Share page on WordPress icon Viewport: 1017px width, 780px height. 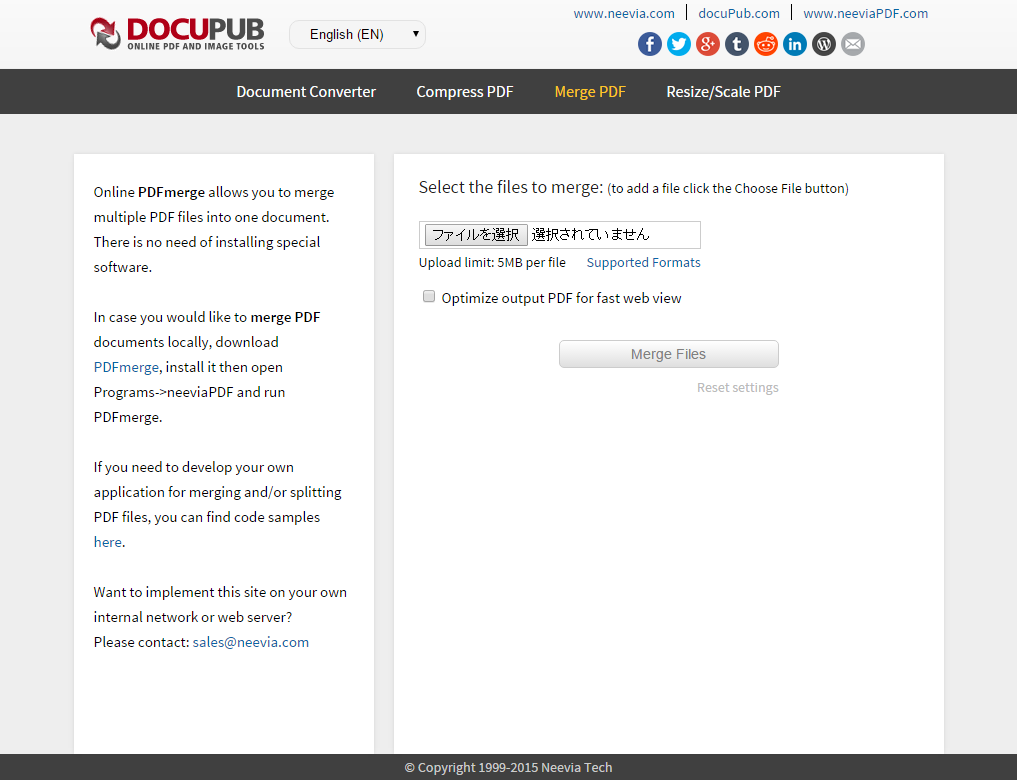coord(824,44)
